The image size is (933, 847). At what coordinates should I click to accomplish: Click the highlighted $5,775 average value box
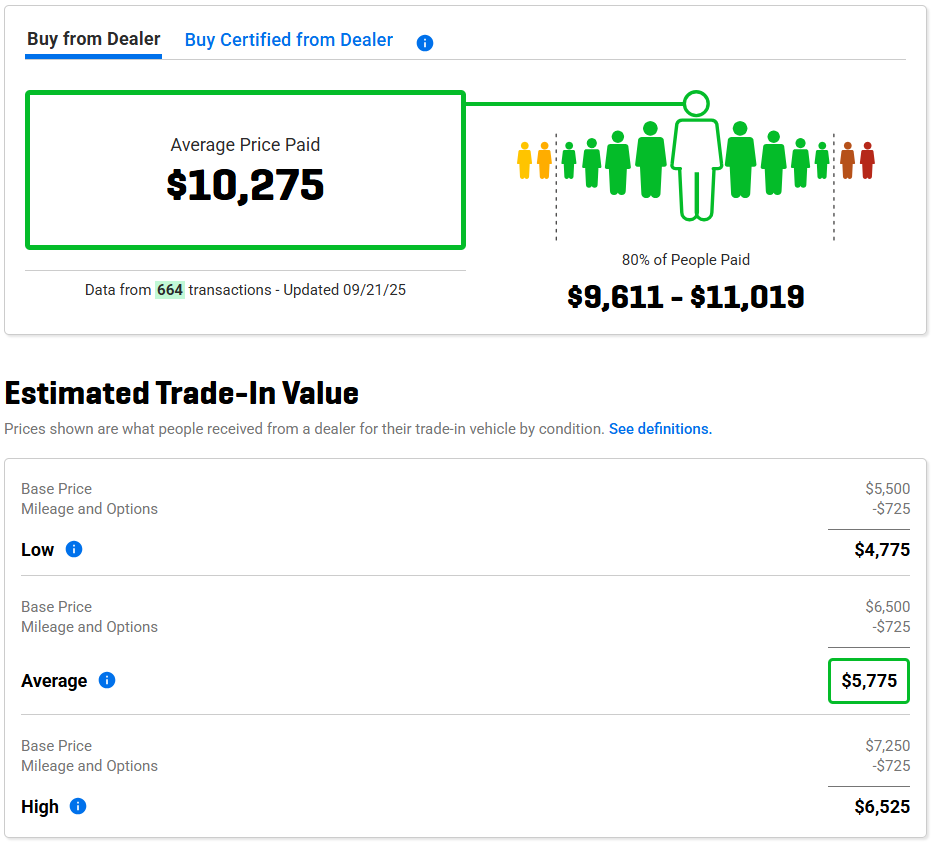868,681
